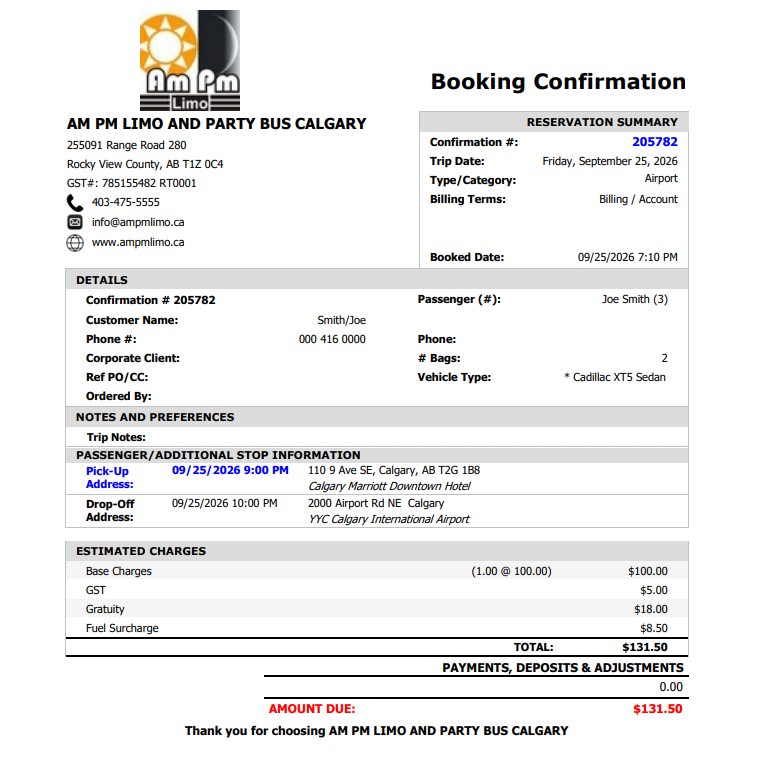Select Calgary Marriott Downtown Hotel text
Viewport: 758px width, 778px height.
(389, 486)
